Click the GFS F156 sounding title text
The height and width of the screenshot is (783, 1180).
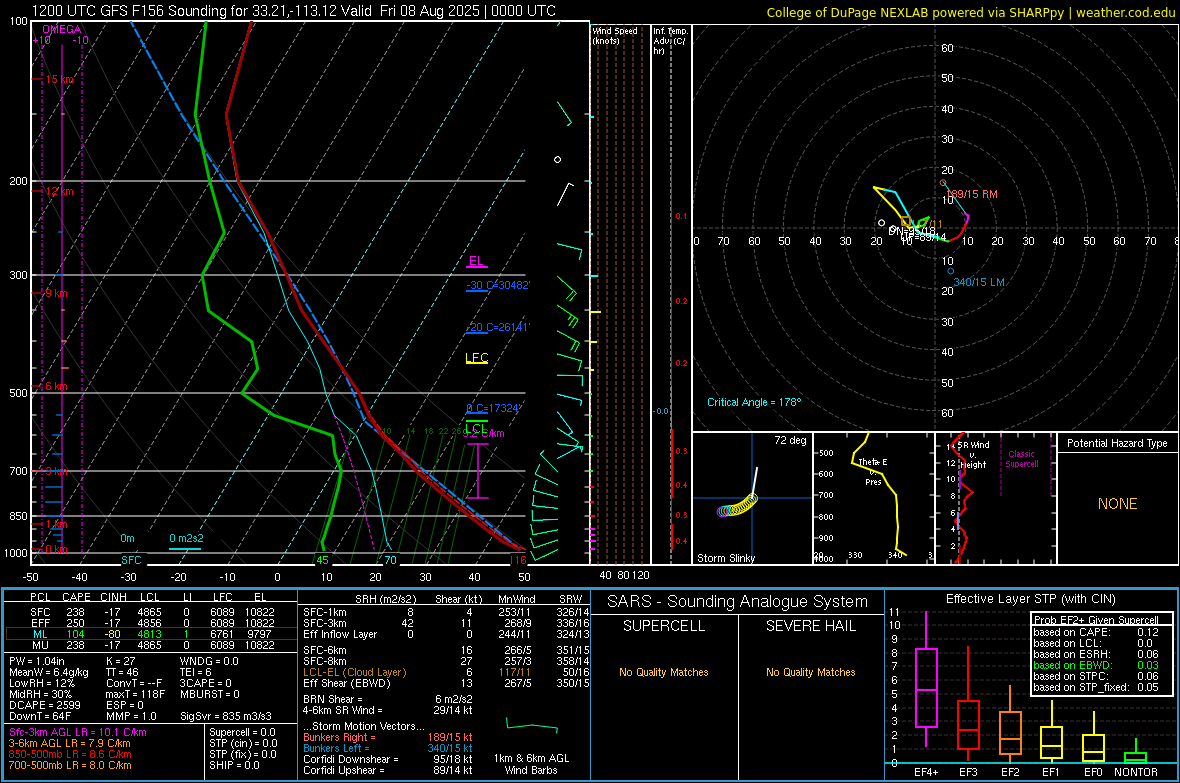[x=293, y=11]
